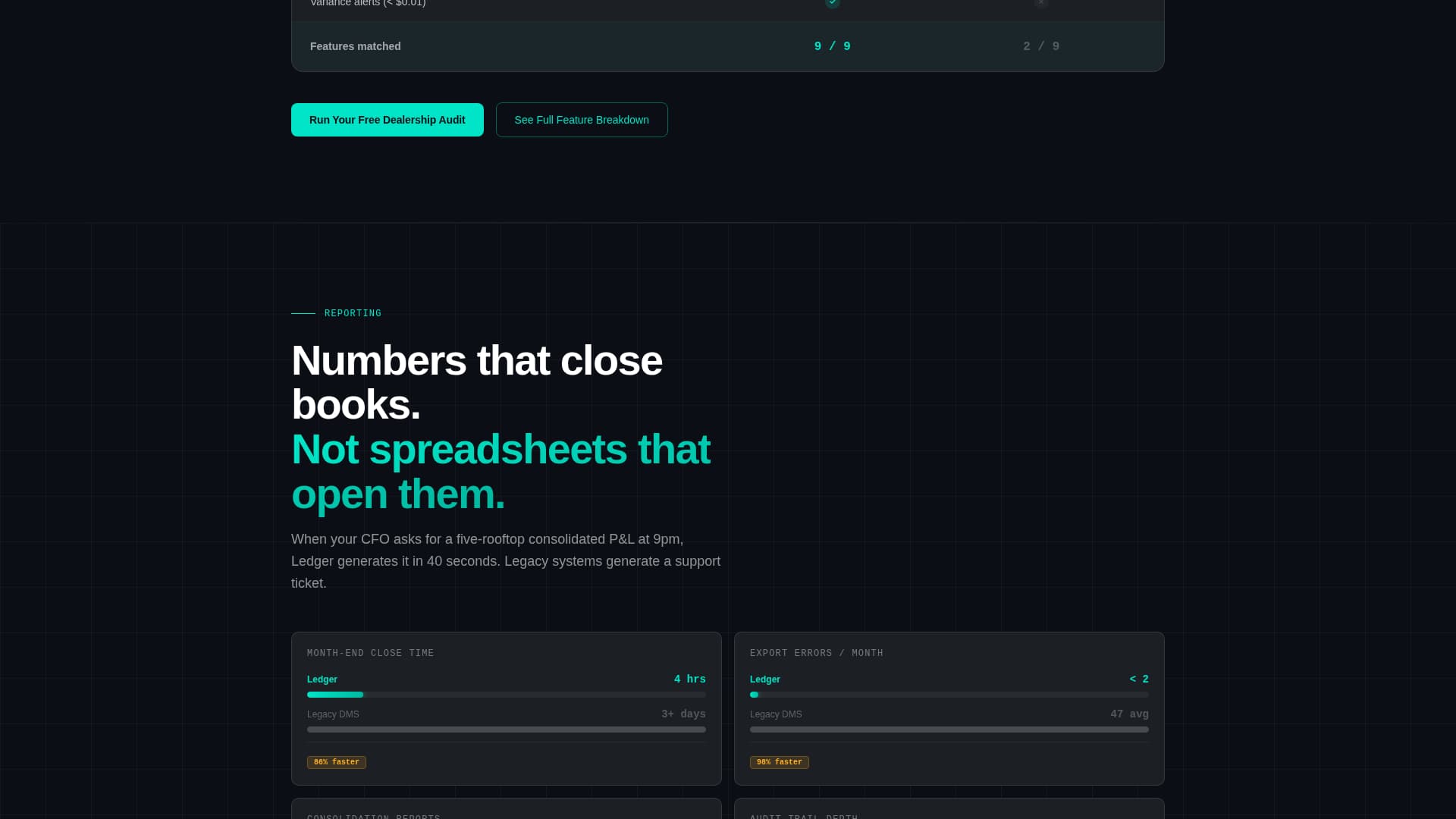Click Run Your Free Dealership Audit button
The image size is (1456, 819).
coord(387,120)
